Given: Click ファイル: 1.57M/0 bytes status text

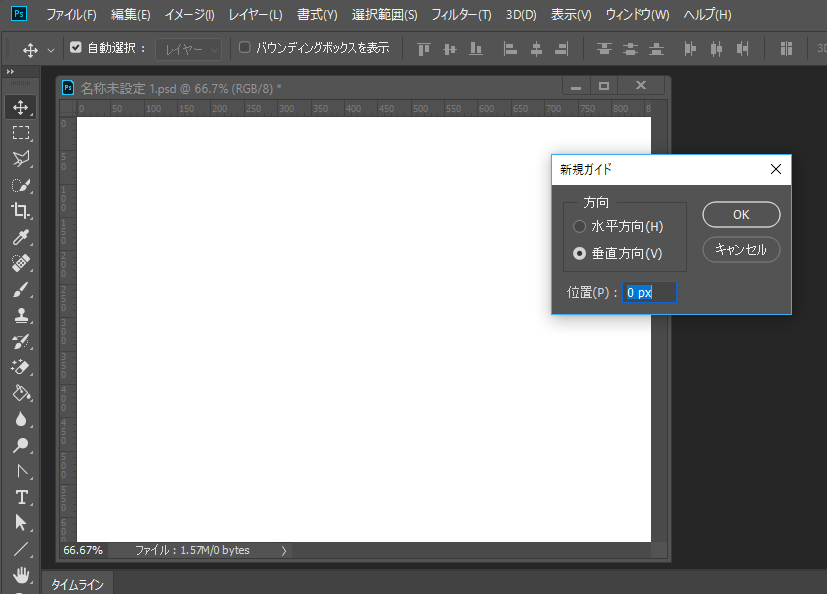Looking at the screenshot, I should [192, 550].
